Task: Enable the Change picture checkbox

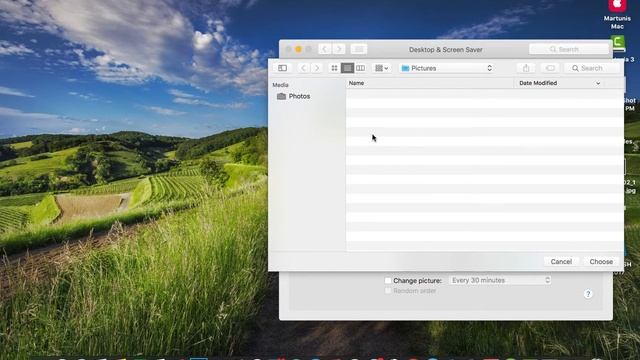Action: pyautogui.click(x=388, y=280)
